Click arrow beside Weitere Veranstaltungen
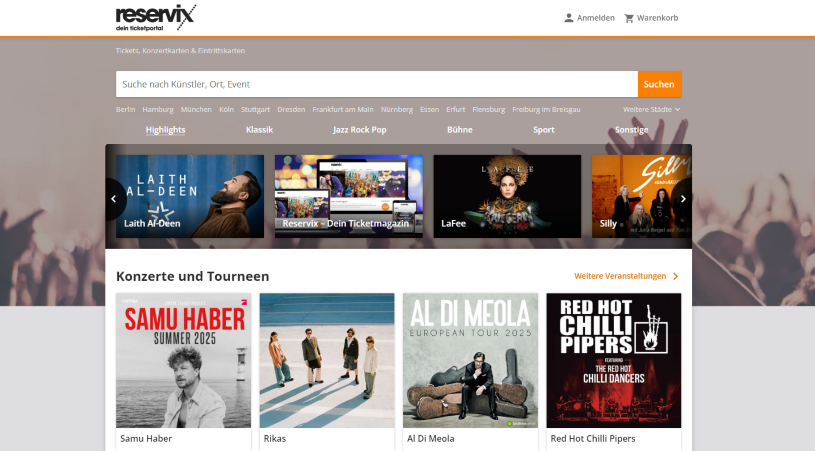 675,276
